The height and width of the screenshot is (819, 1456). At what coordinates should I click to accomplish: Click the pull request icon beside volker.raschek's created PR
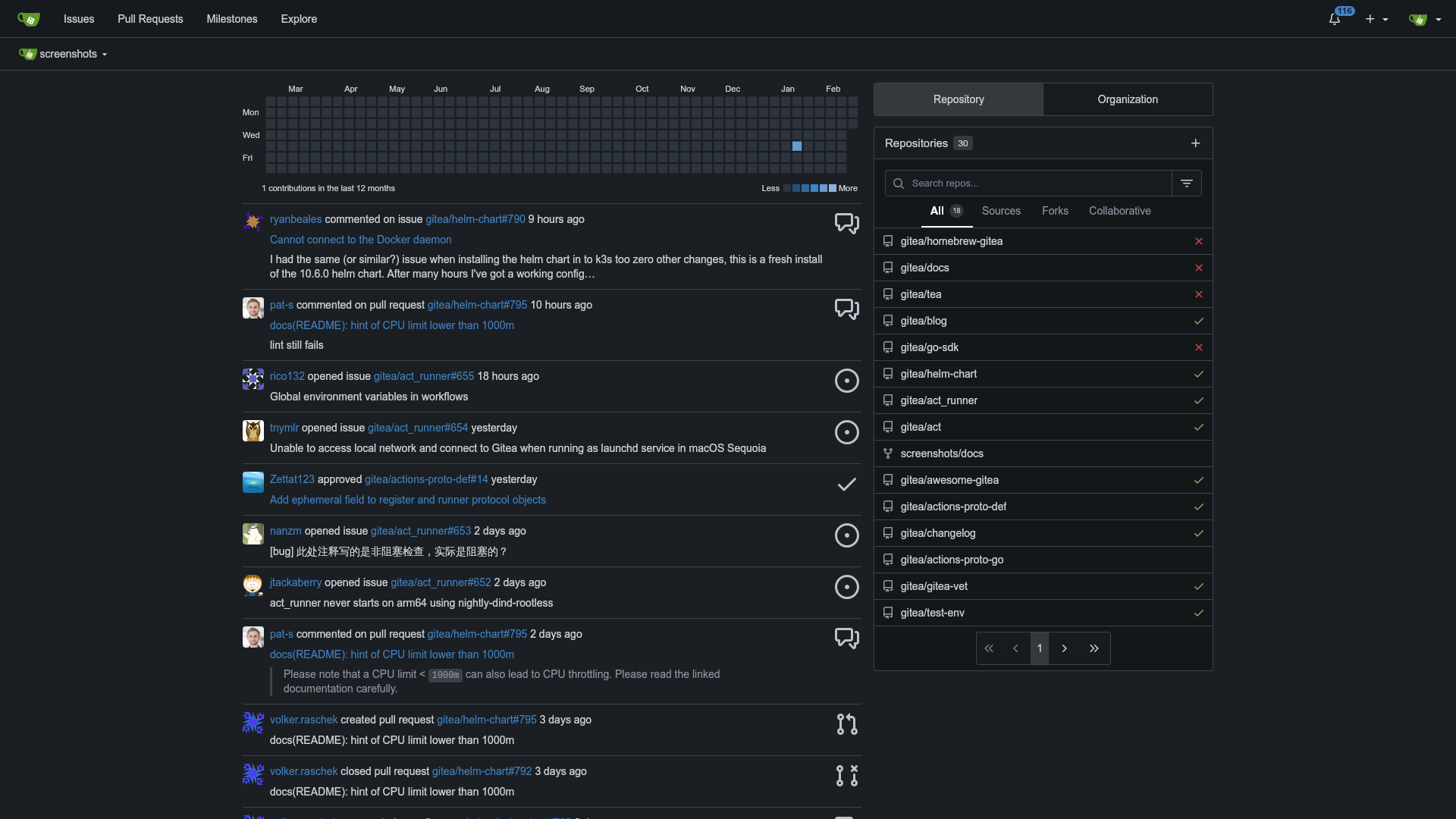pos(846,724)
